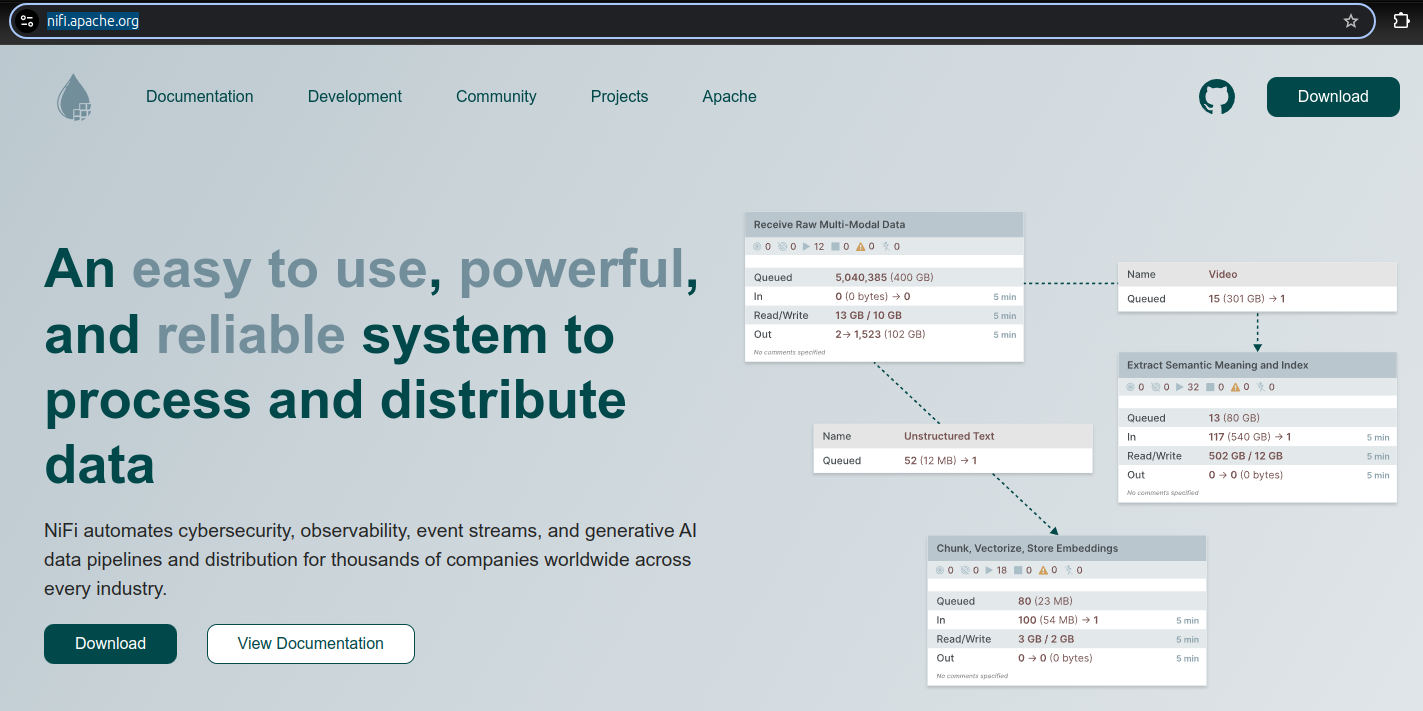Click stopped square icon in Chunk, Vectorize card
The image size is (1423, 711).
coord(1017,571)
